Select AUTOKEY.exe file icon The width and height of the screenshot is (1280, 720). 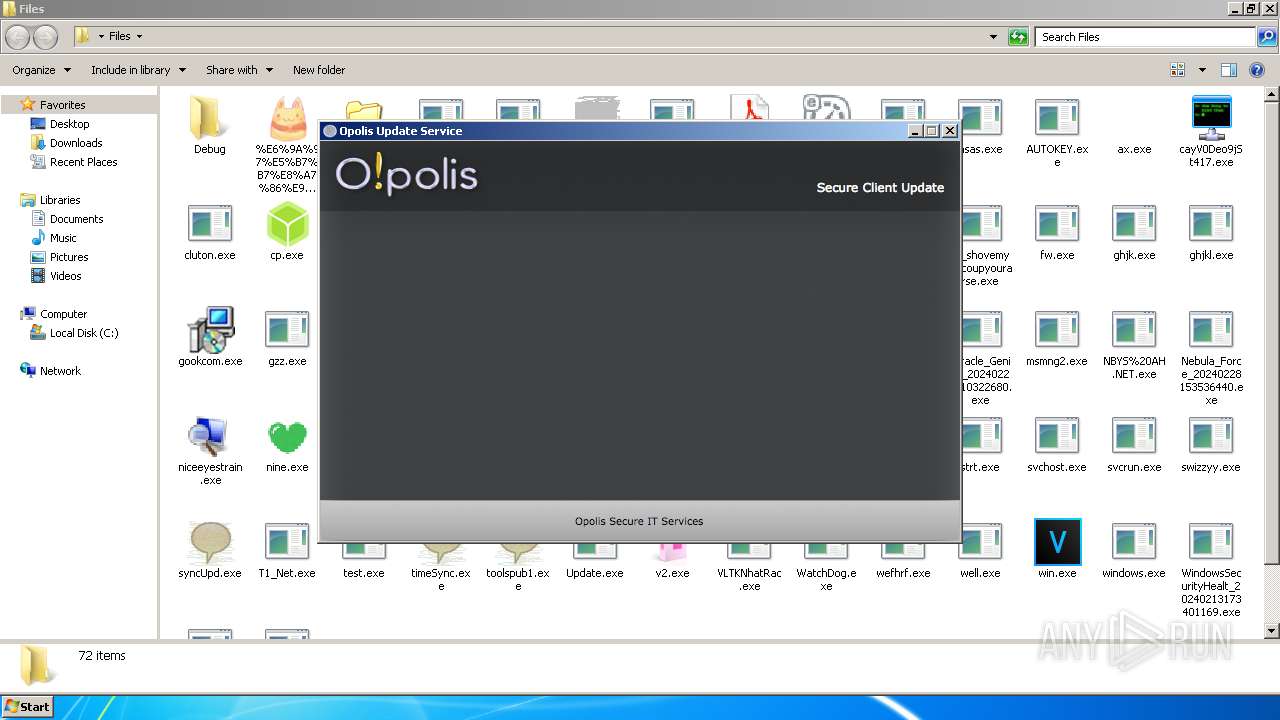tap(1057, 119)
